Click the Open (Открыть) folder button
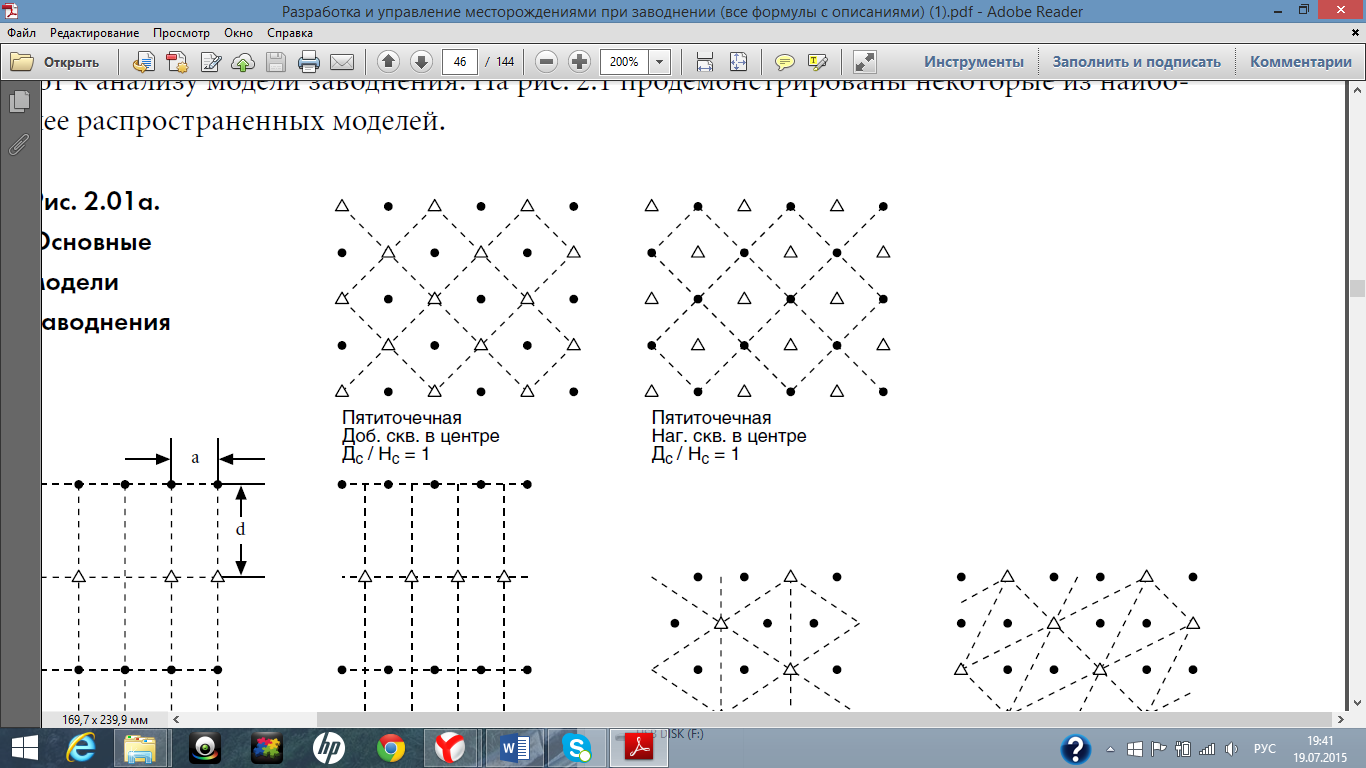Image resolution: width=1366 pixels, height=768 pixels. click(55, 62)
